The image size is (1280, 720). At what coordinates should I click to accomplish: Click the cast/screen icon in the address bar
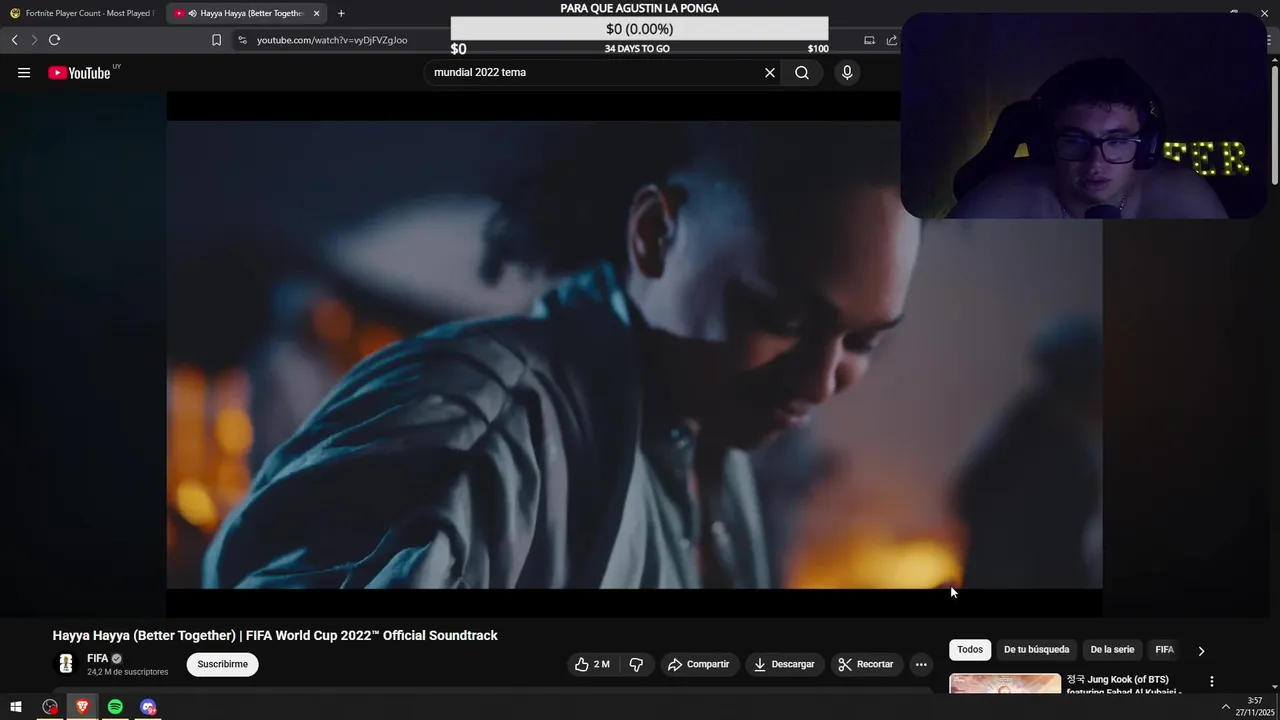[x=869, y=40]
